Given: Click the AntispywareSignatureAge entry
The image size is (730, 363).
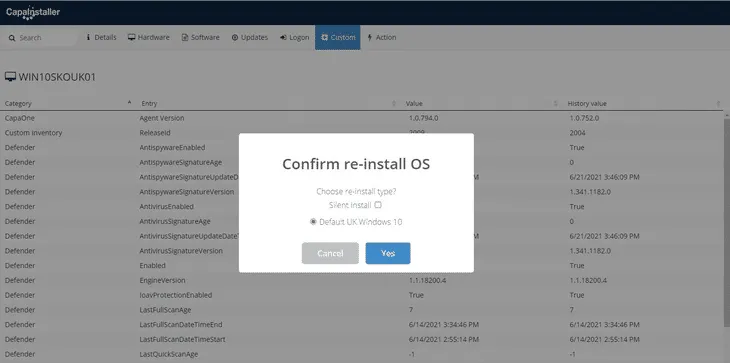Looking at the screenshot, I should (x=181, y=162).
